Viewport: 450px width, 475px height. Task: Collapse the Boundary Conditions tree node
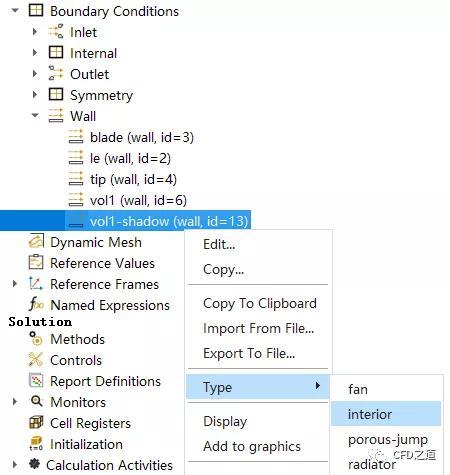pos(15,11)
